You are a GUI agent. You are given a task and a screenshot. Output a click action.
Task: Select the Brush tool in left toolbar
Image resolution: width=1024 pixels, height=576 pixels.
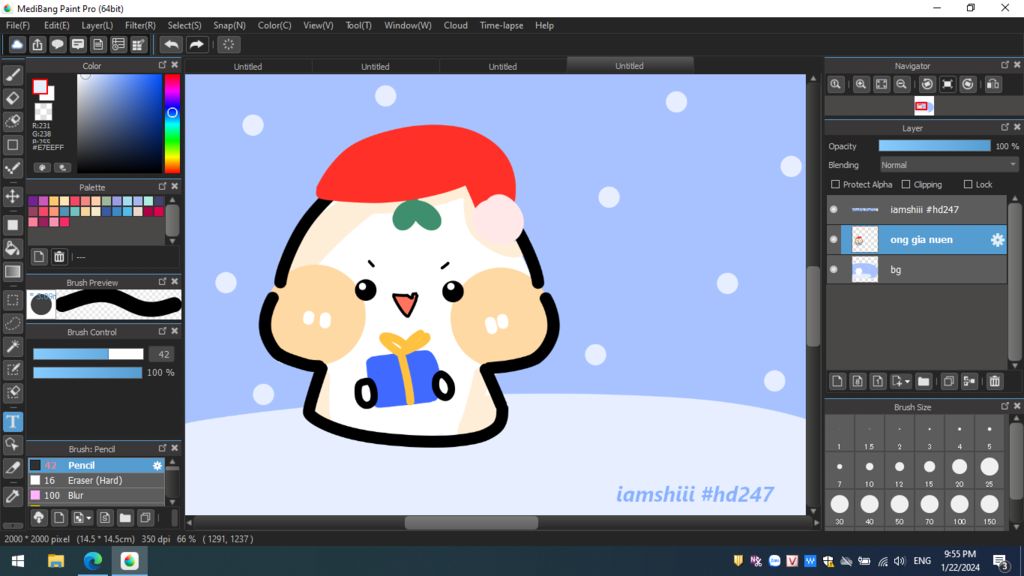[x=12, y=75]
